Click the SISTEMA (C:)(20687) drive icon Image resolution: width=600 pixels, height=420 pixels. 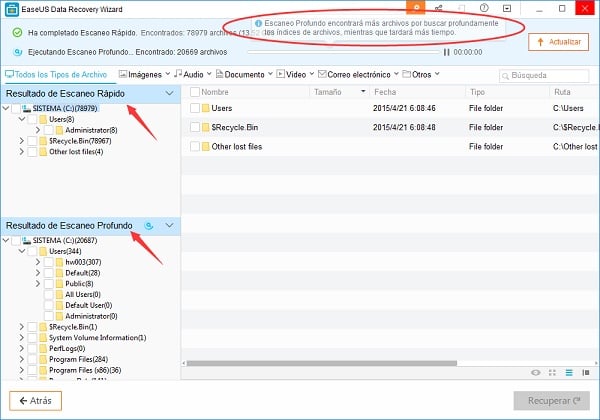[26, 241]
